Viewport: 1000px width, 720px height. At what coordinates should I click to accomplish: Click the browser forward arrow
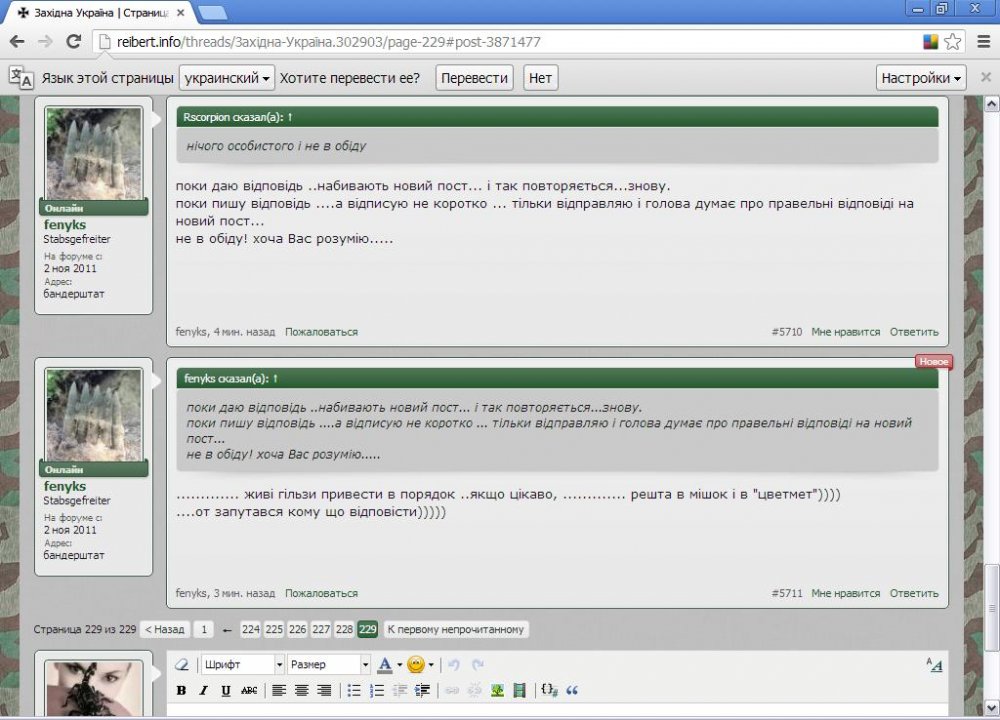click(x=45, y=41)
